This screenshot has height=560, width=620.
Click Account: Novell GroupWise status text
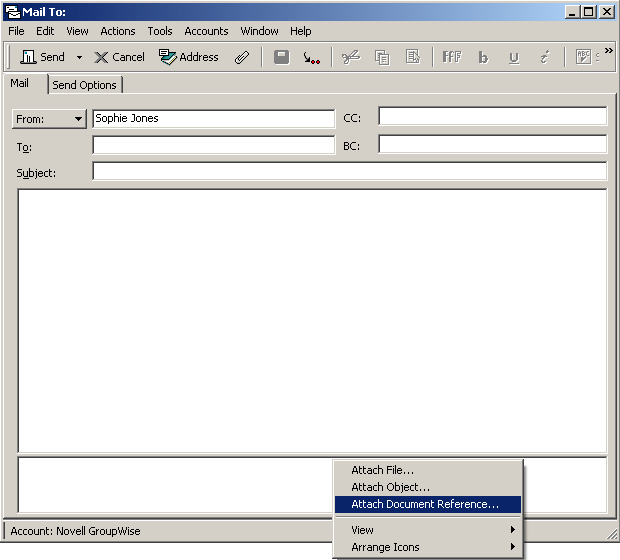pos(75,531)
